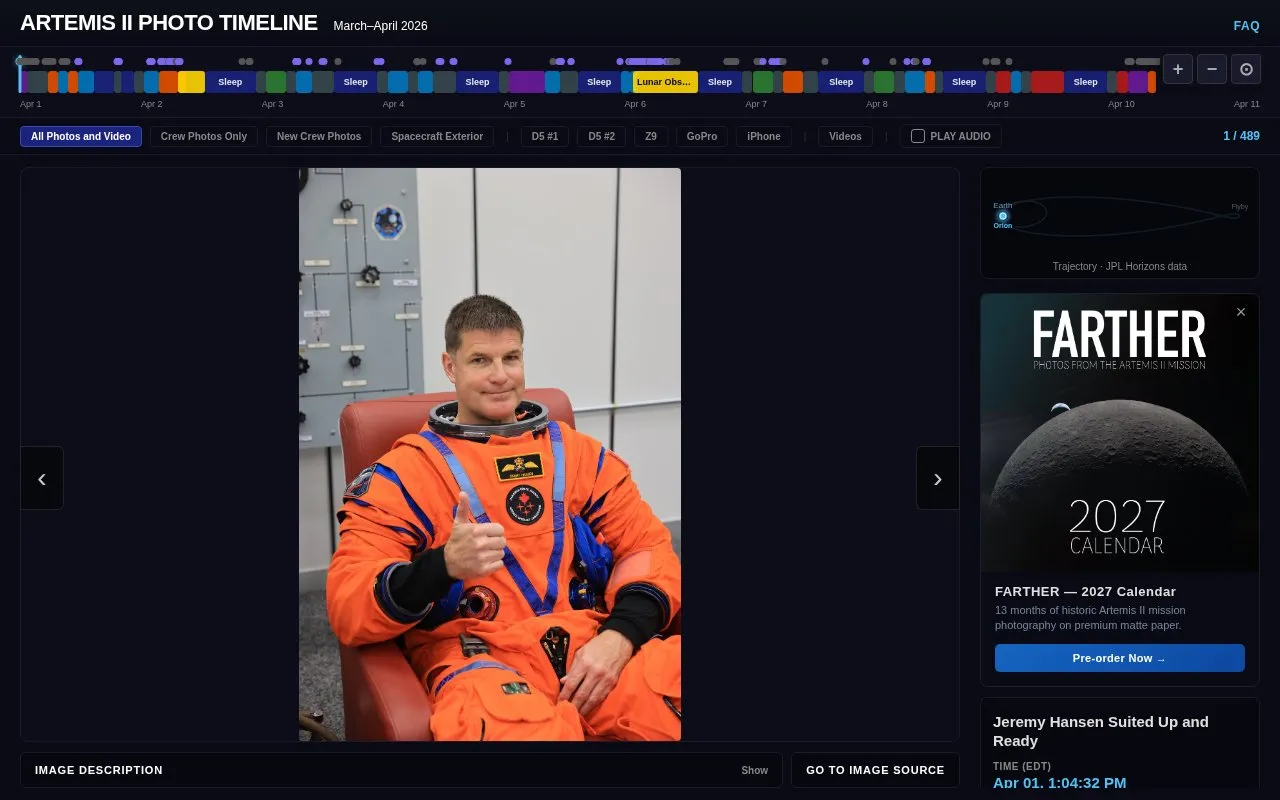Select the Sleep block between Apr 7 and Apr 8

tap(841, 82)
